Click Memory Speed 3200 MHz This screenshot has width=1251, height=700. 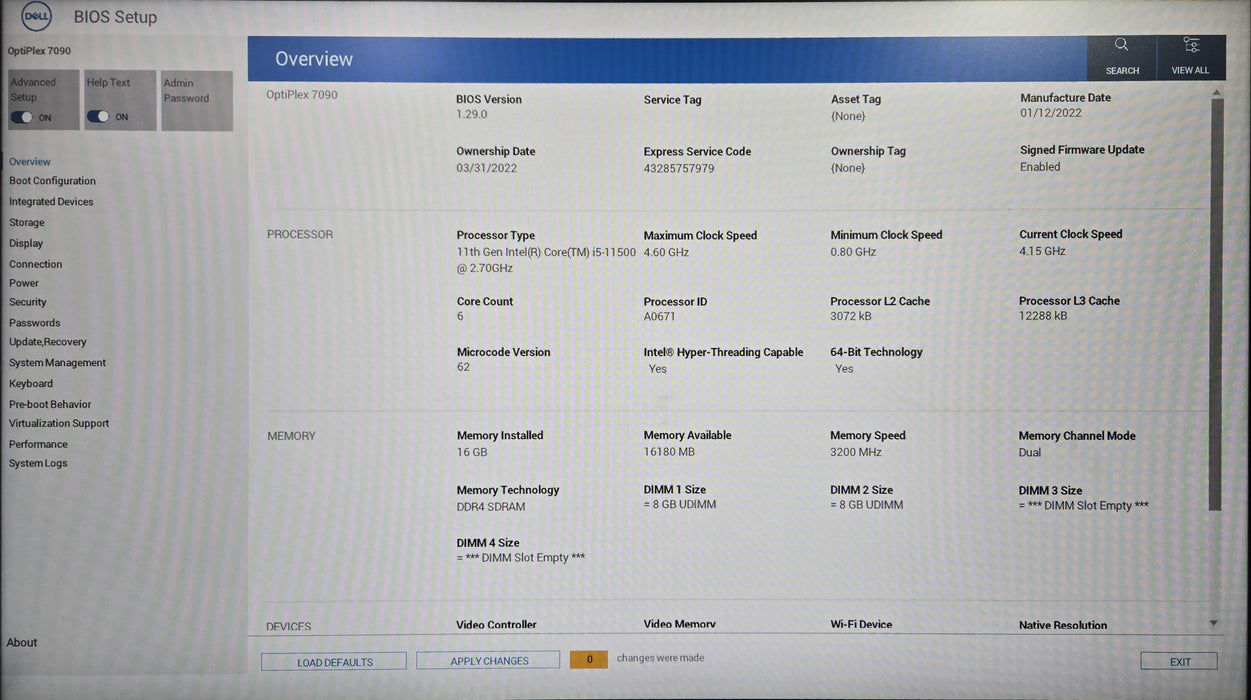[x=856, y=452]
